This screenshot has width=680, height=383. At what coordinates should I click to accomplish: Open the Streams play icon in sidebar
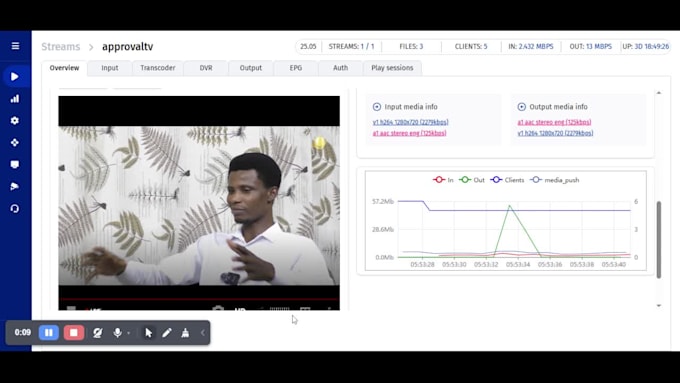(x=15, y=77)
